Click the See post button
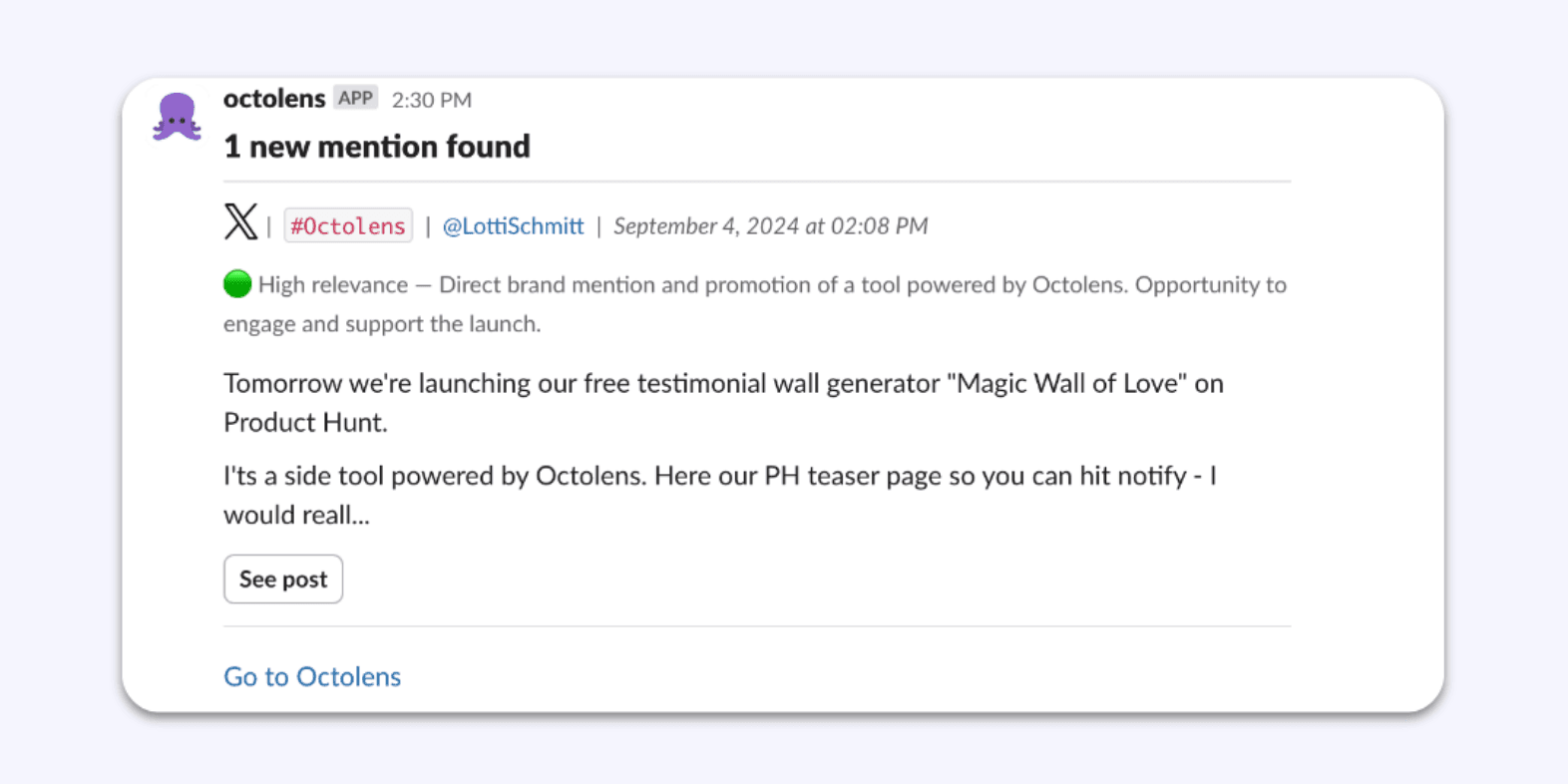1568x784 pixels. pyautogui.click(x=283, y=579)
